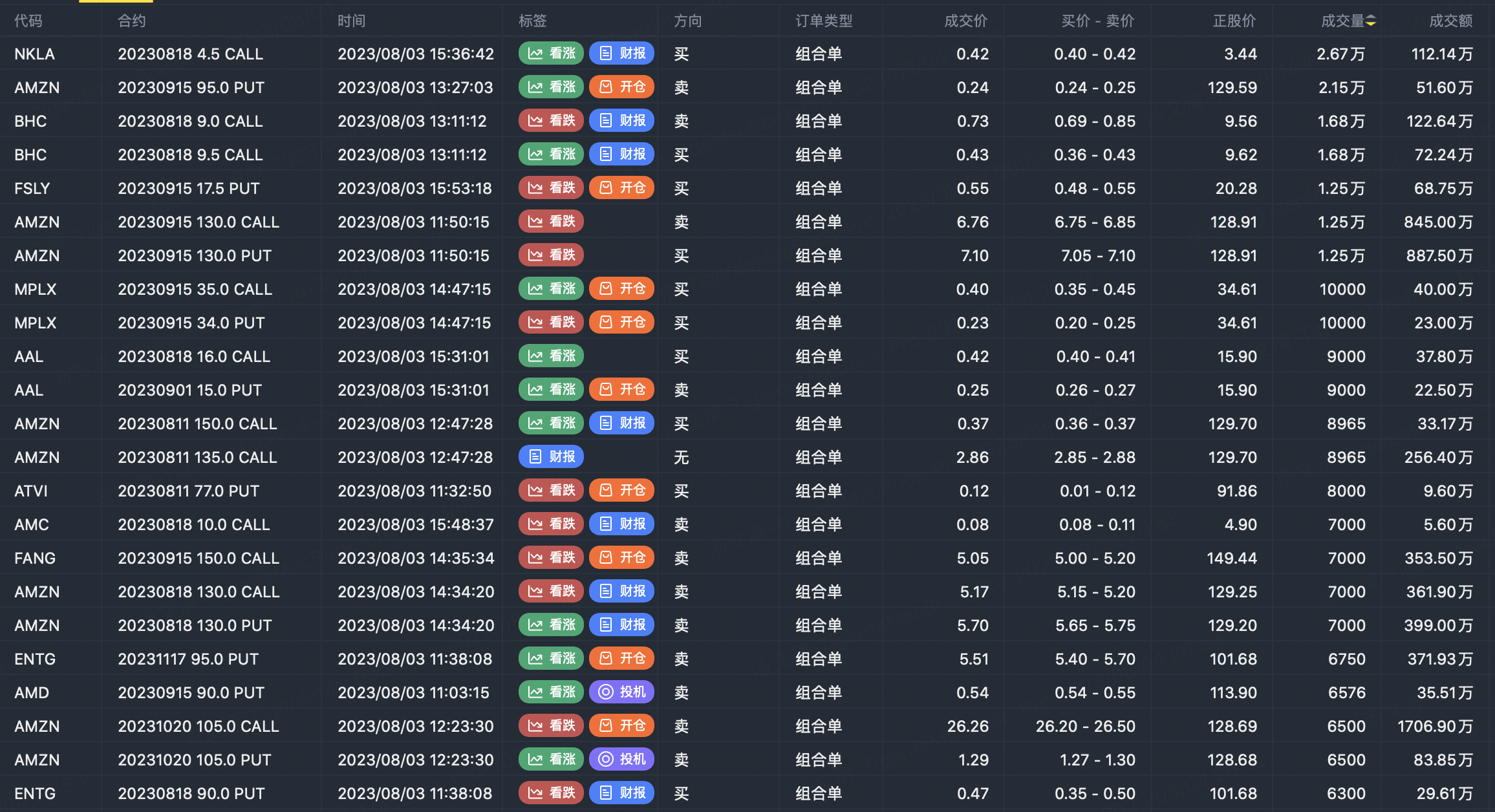Screen dimensions: 1495x812
Task: Select the AMC ticker cell
Action: [32, 524]
